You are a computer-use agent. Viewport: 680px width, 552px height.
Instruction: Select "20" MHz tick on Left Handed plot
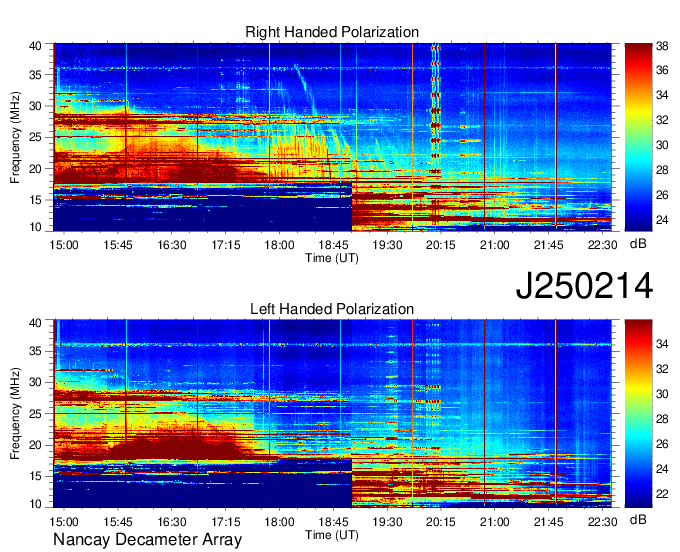tap(35, 445)
